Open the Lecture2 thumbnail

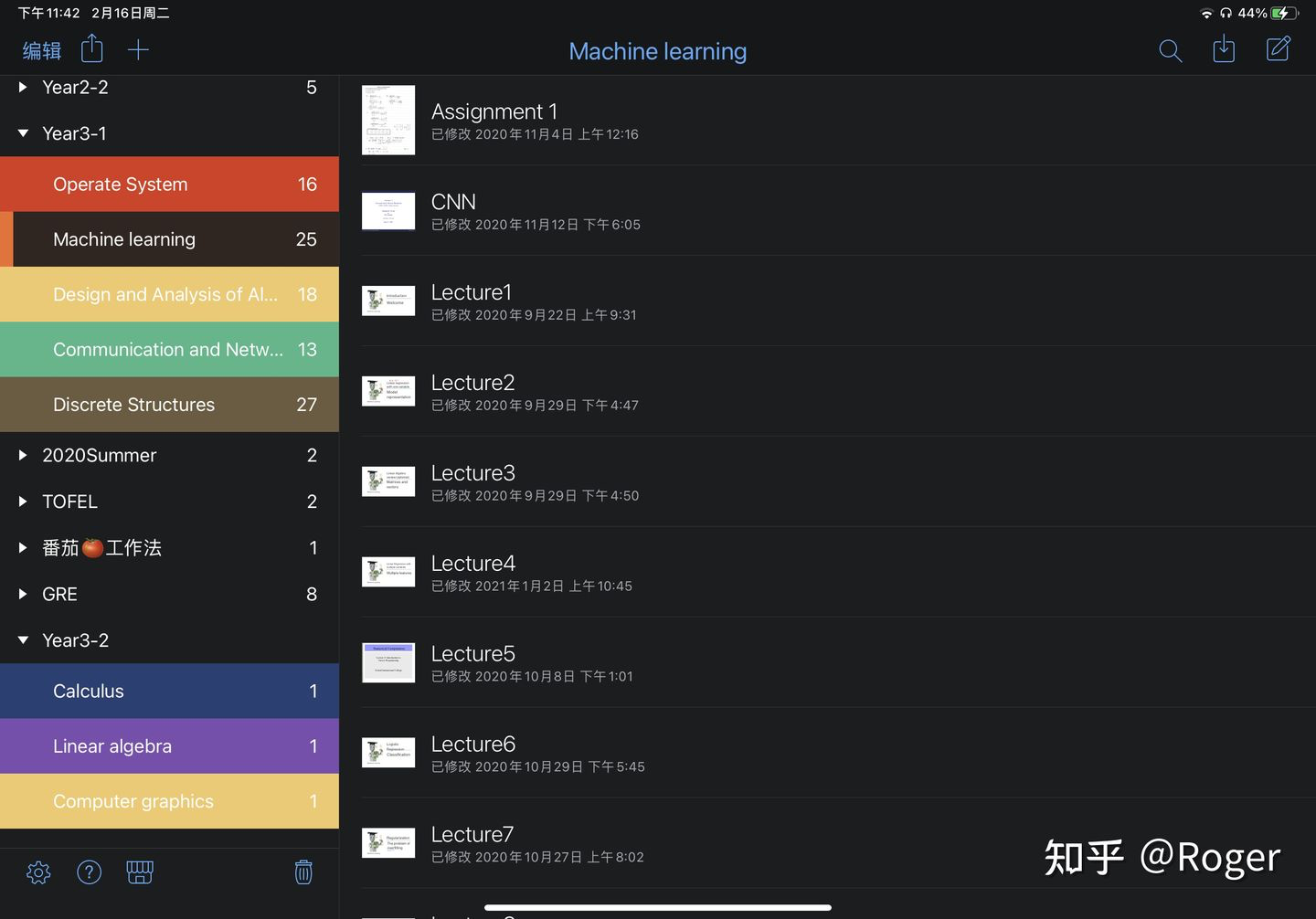point(388,391)
